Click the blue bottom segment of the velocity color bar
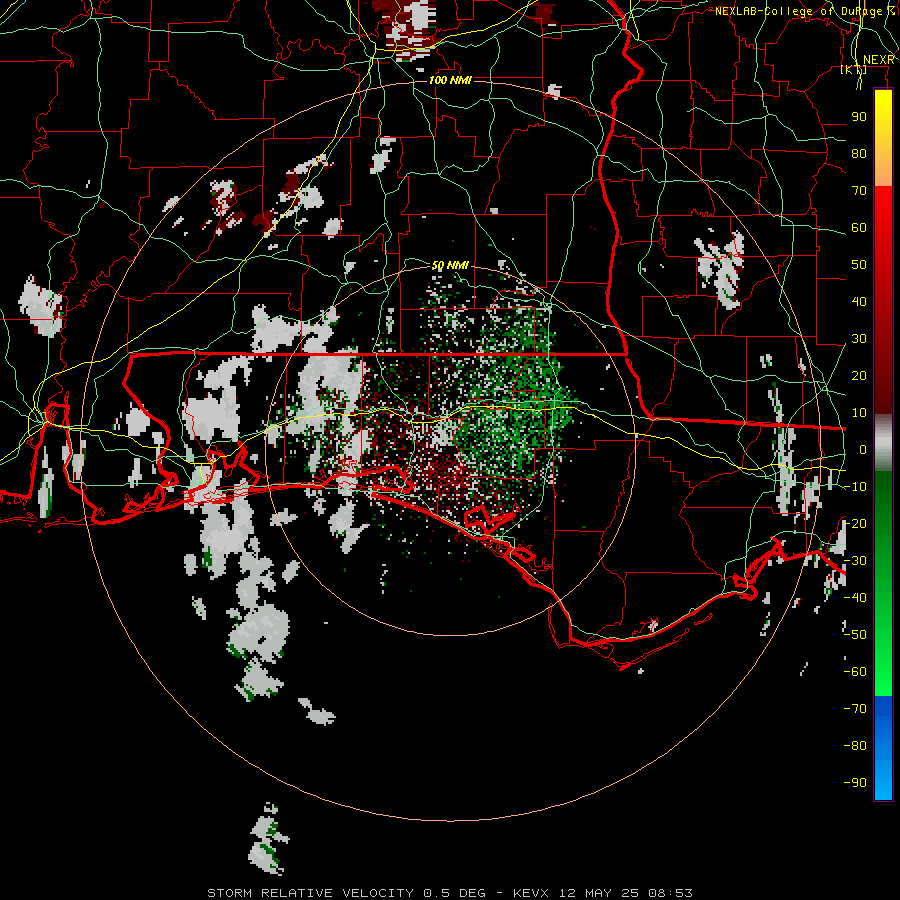900x900 pixels. coord(883,747)
